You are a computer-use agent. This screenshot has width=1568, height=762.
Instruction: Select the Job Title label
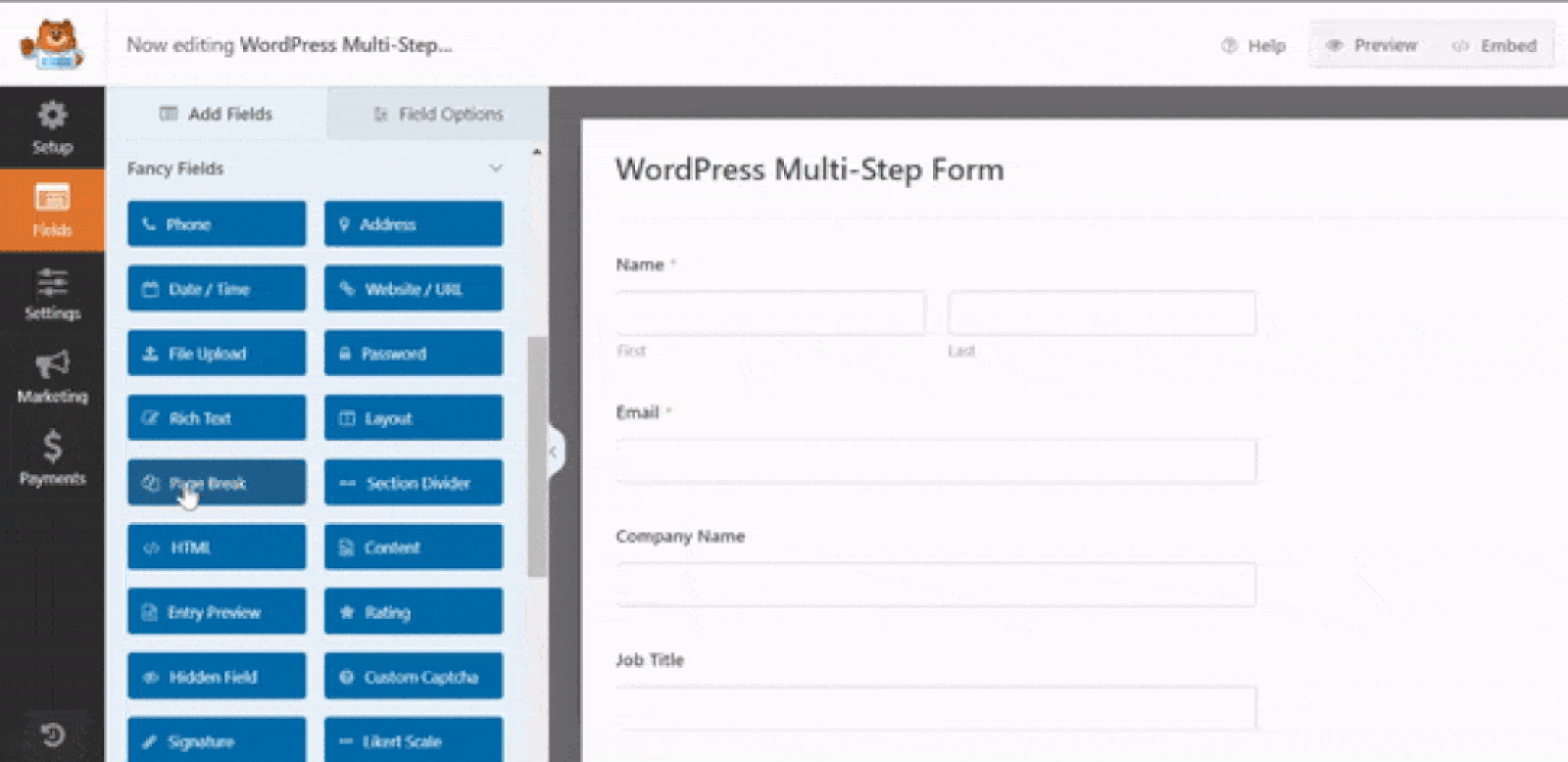click(650, 660)
